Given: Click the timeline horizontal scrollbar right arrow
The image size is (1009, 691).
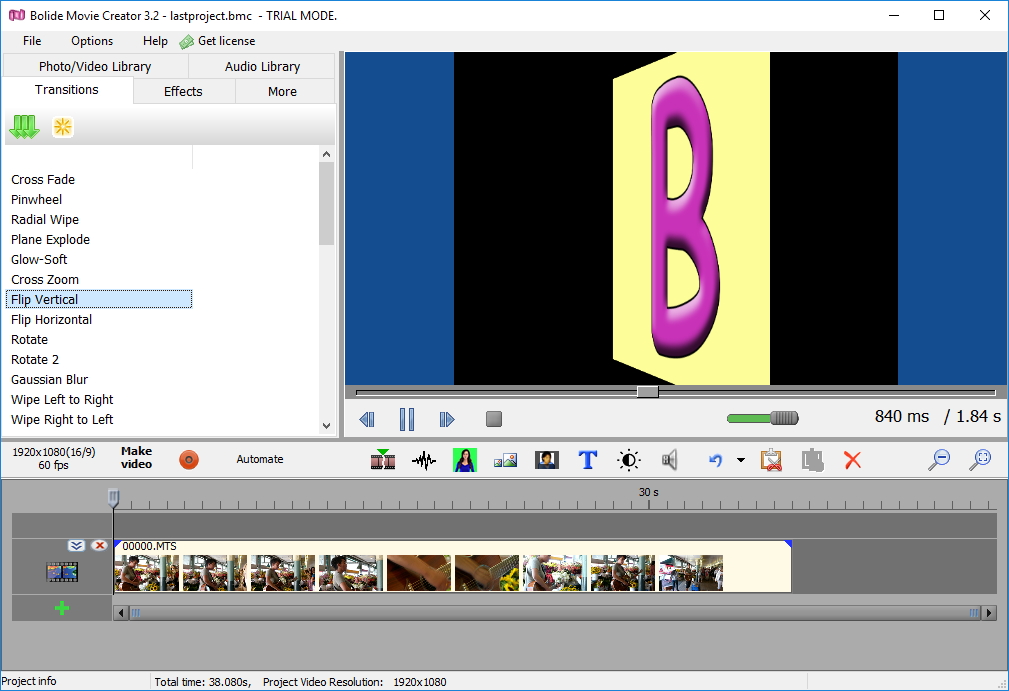Looking at the screenshot, I should click(x=989, y=613).
